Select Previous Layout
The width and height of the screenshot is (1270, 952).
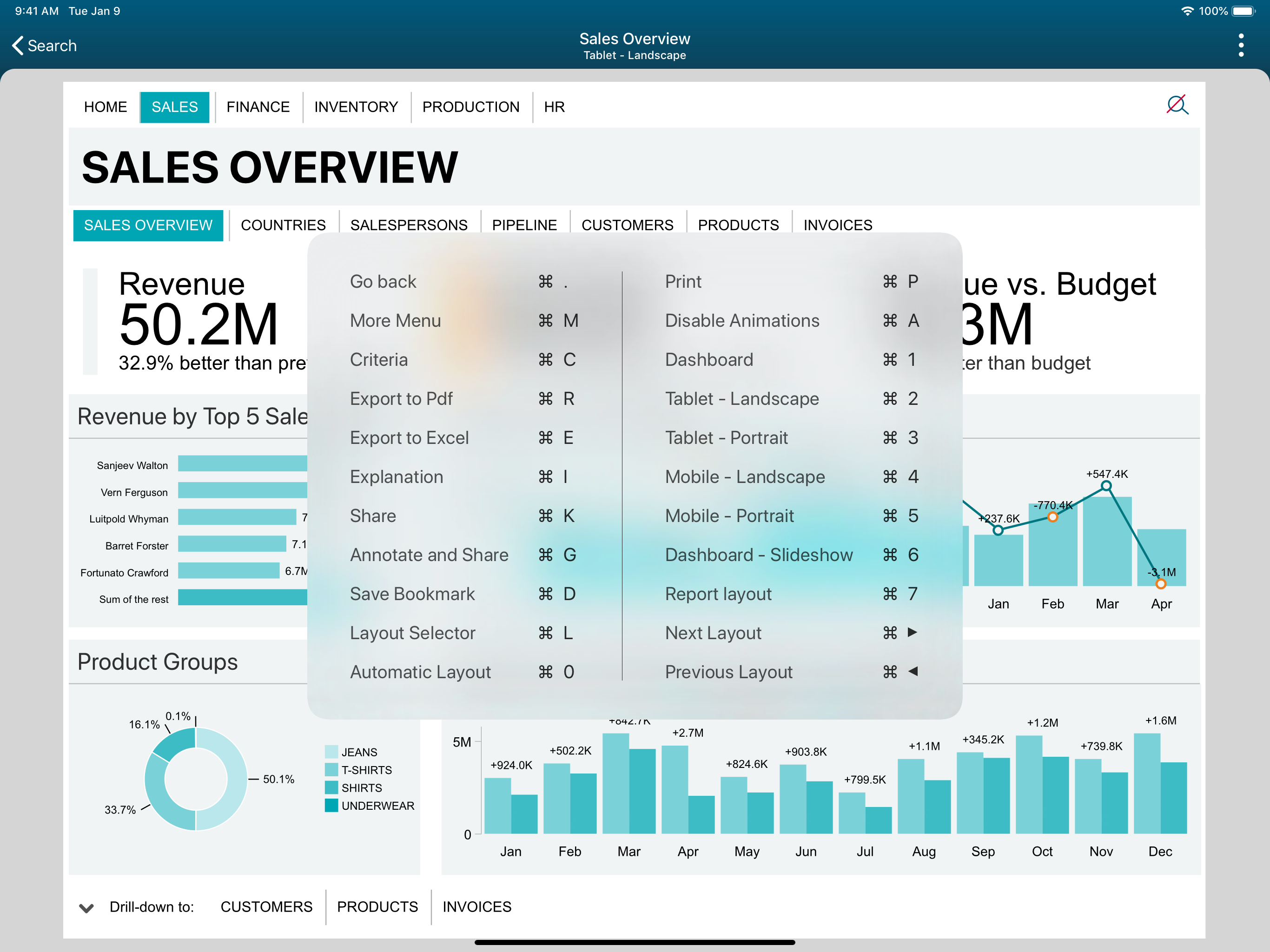[792, 672]
